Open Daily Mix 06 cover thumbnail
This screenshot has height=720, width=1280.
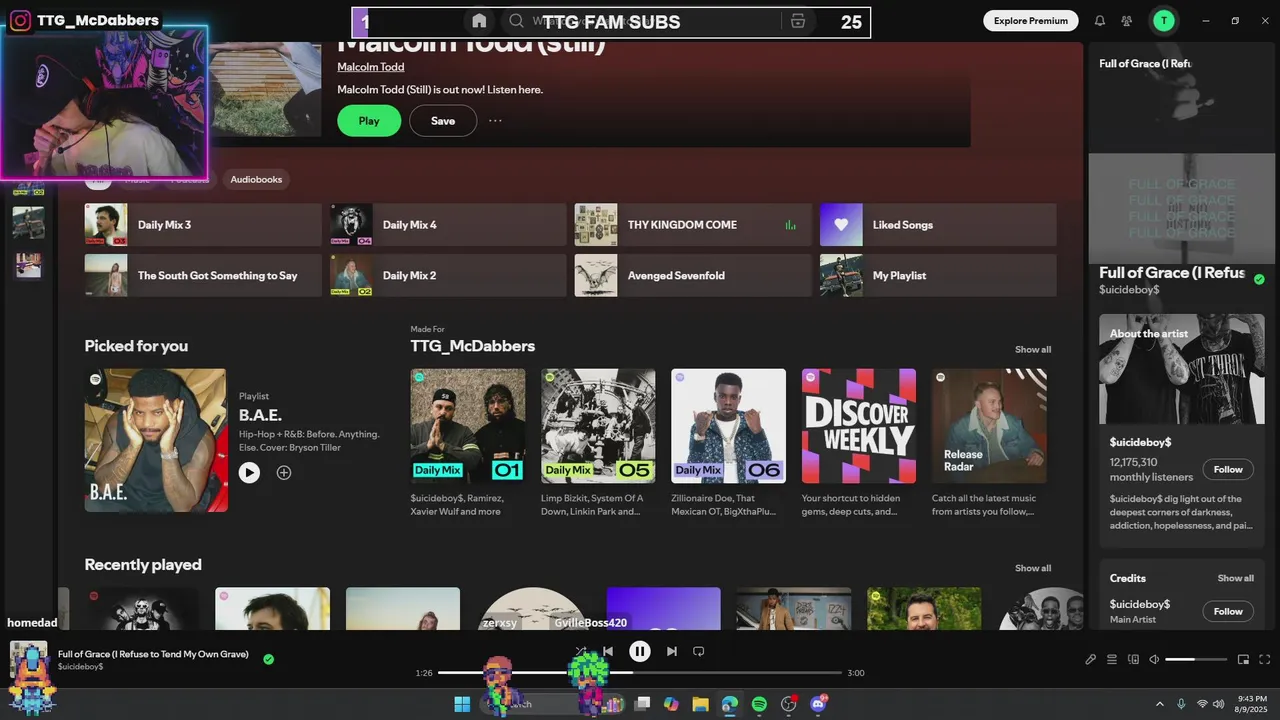[729, 426]
